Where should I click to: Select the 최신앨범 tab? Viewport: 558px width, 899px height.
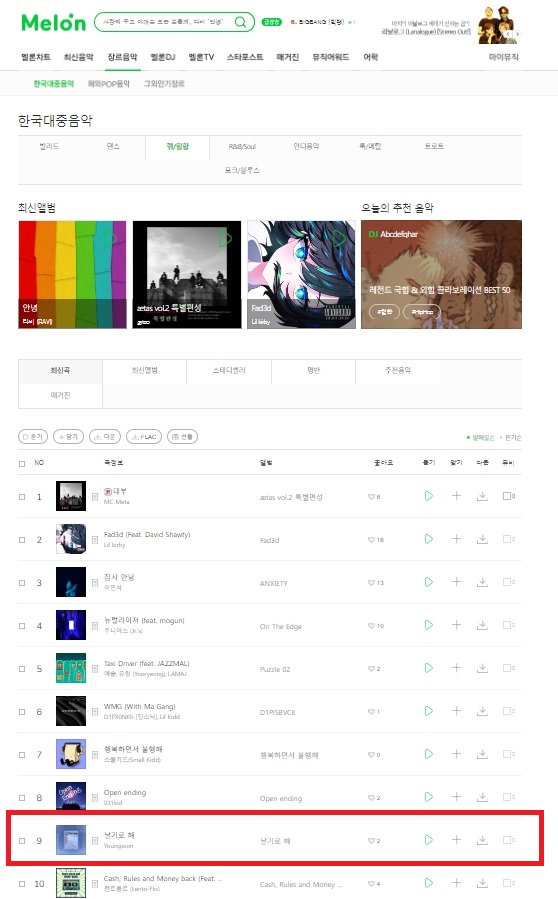coord(145,370)
